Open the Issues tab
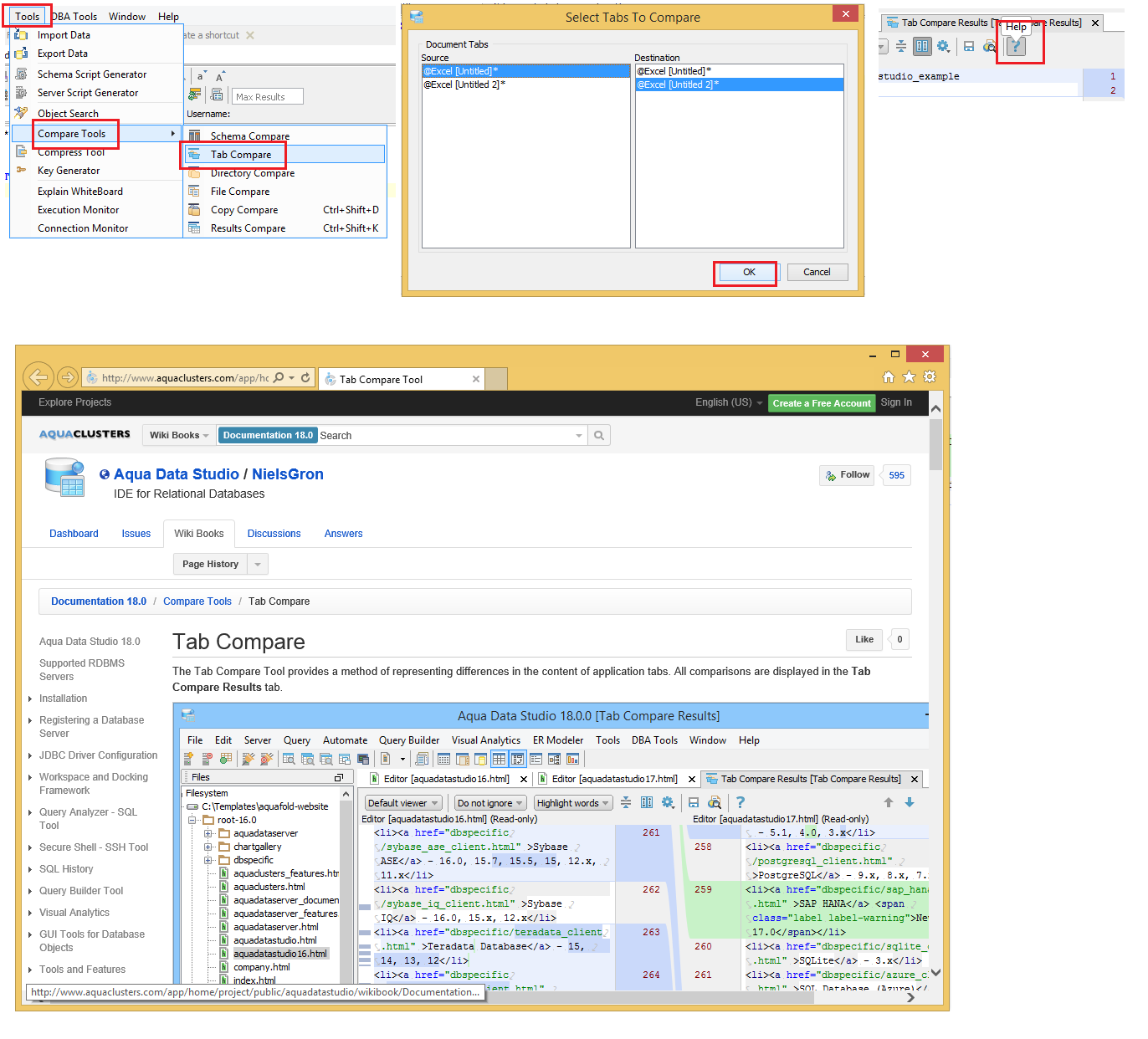This screenshot has height=1039, width=1148. coord(136,534)
